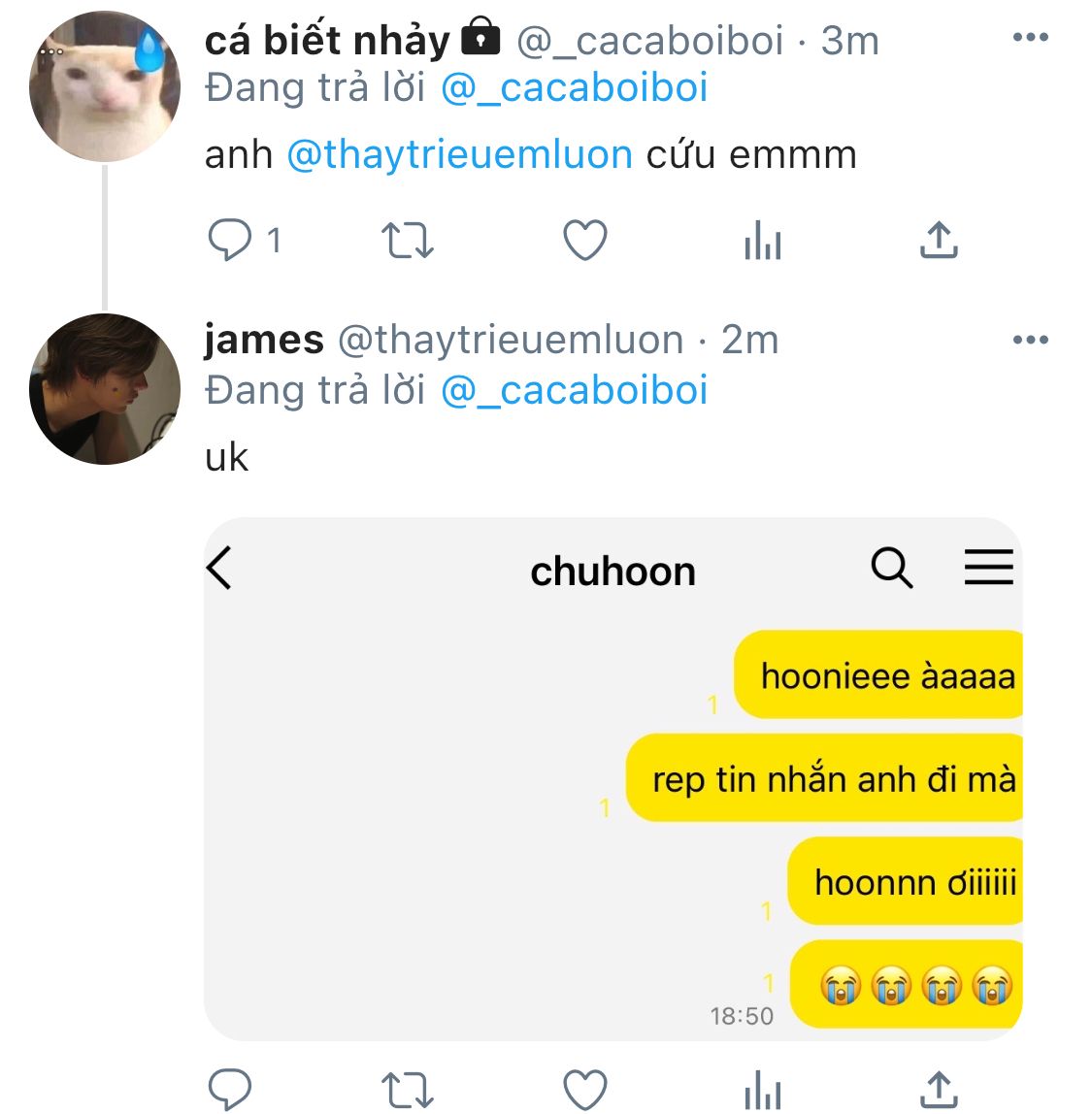This screenshot has height=1114, width=1092.
Task: Share james's uk tweet
Action: (x=940, y=1089)
